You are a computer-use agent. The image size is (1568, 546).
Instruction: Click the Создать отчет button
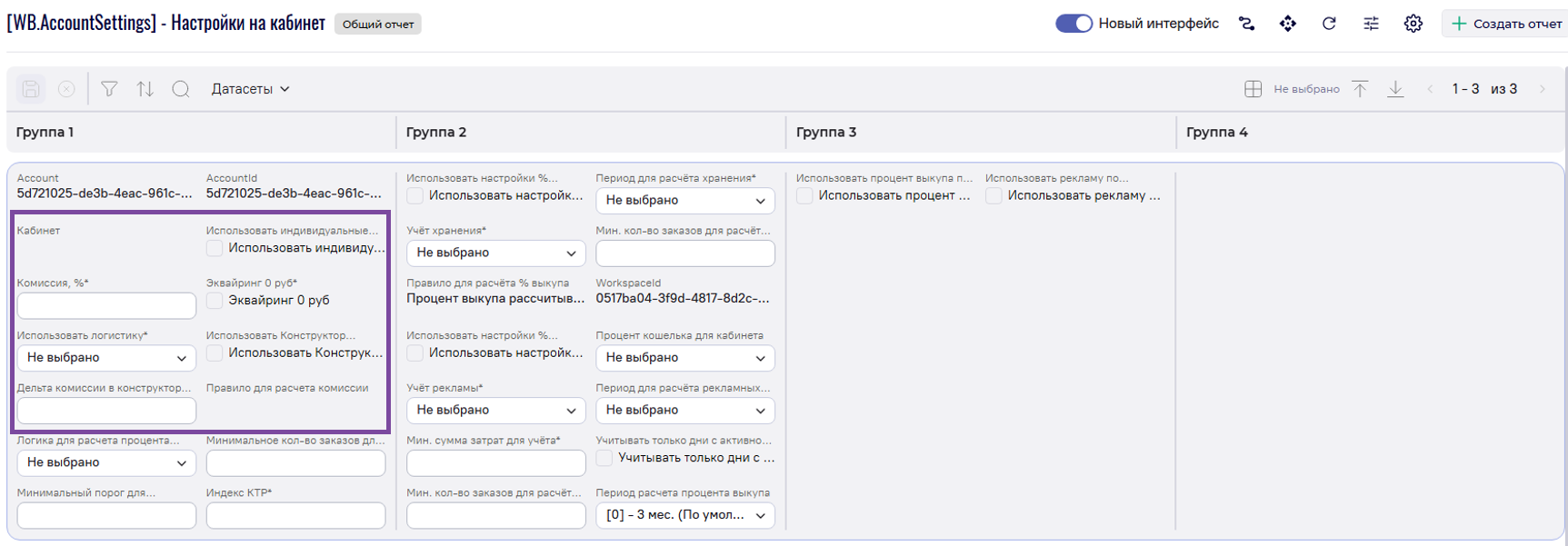pos(1506,24)
